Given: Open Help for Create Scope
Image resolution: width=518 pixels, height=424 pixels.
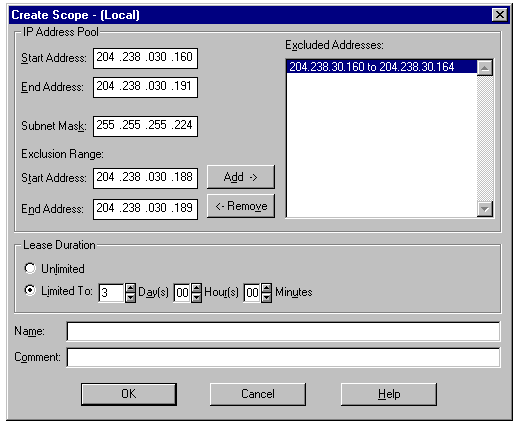Looking at the screenshot, I should tap(389, 394).
